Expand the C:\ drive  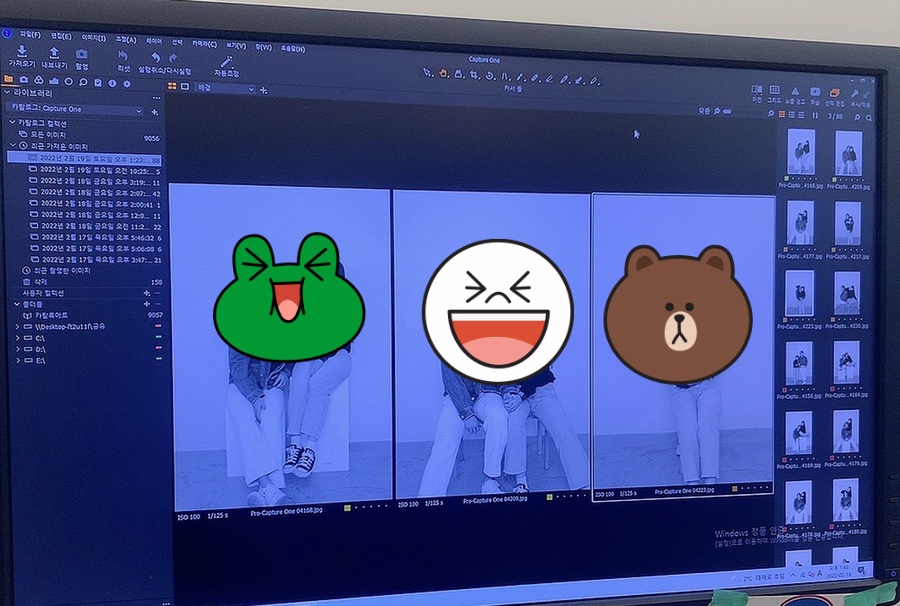tap(18, 338)
